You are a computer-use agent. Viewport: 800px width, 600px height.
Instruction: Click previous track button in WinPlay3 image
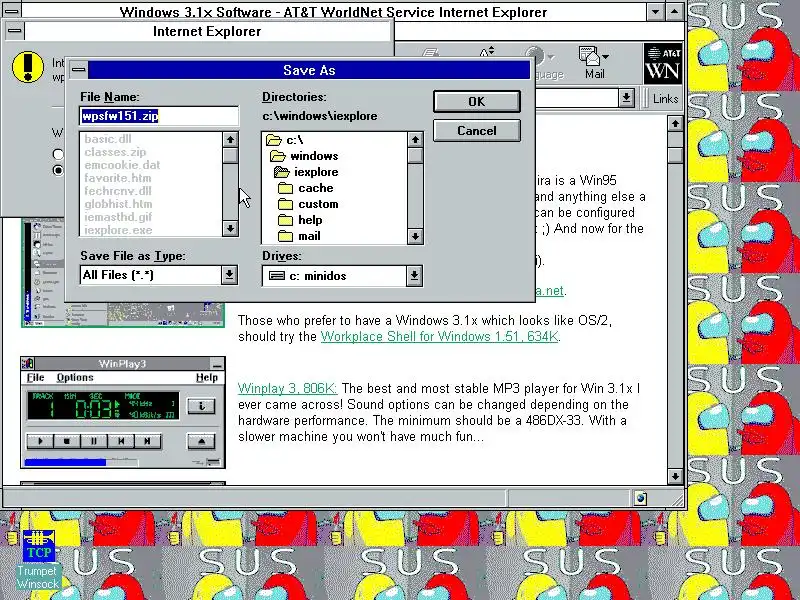coord(120,441)
